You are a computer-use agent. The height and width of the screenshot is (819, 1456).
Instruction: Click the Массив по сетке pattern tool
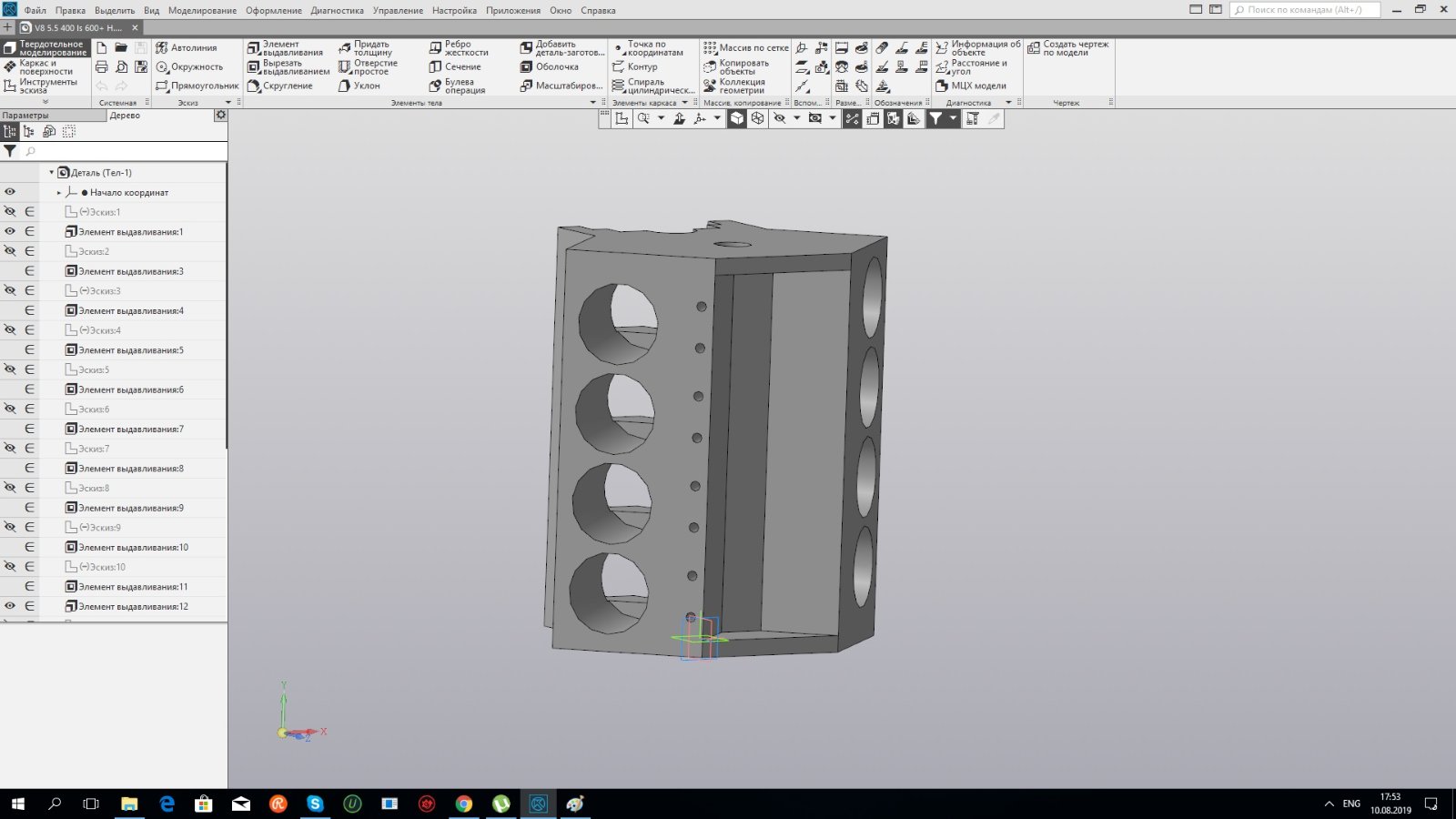(x=745, y=47)
